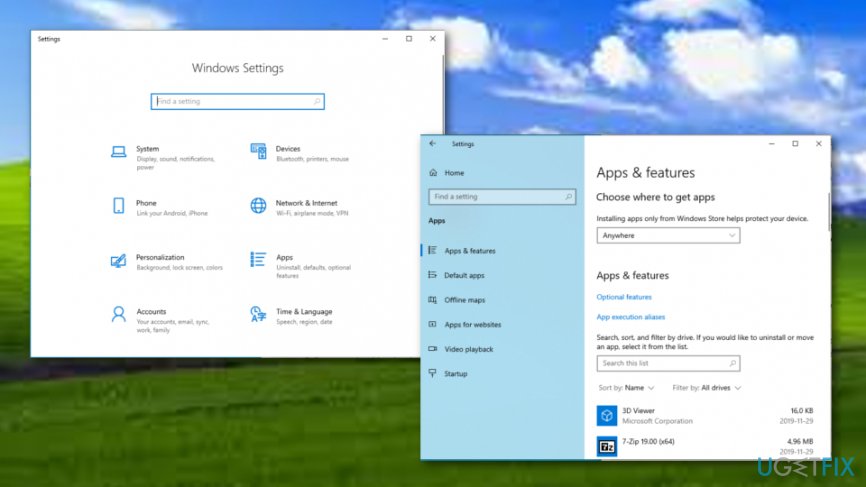Viewport: 866px width, 487px height.
Task: Click the Video playback camera icon
Action: point(432,349)
